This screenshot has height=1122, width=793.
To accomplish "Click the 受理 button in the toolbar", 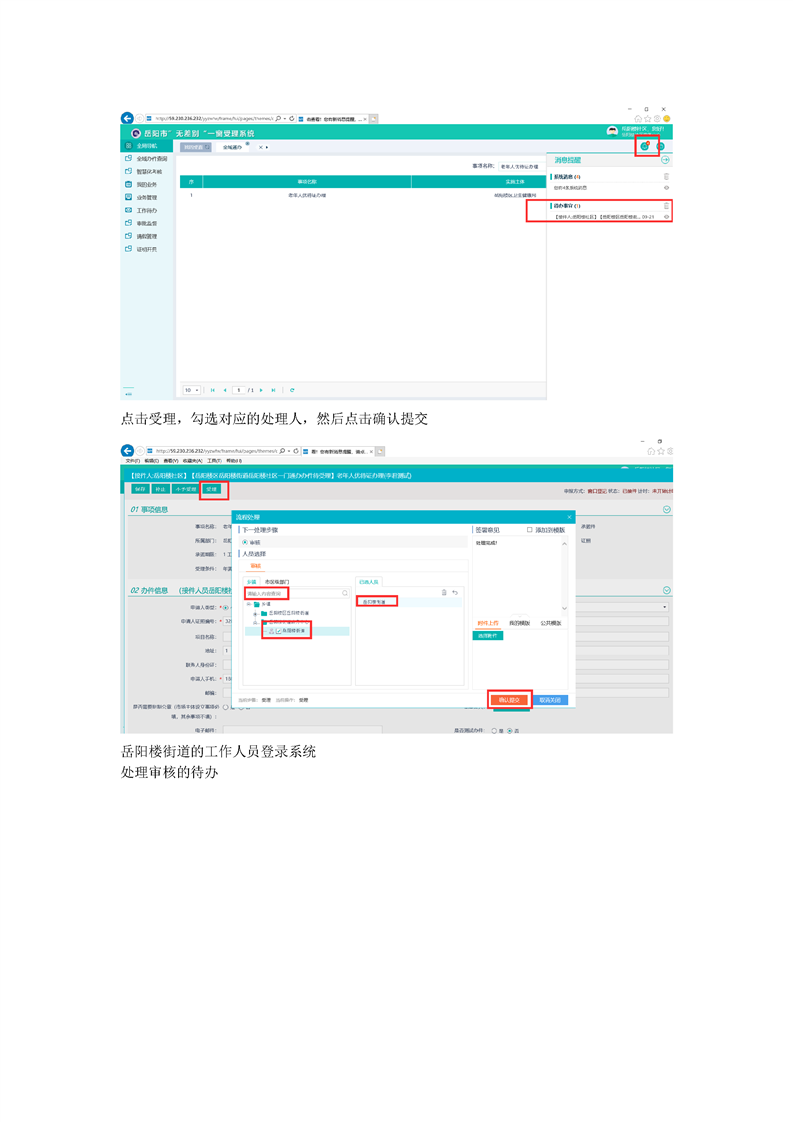I will click(212, 489).
